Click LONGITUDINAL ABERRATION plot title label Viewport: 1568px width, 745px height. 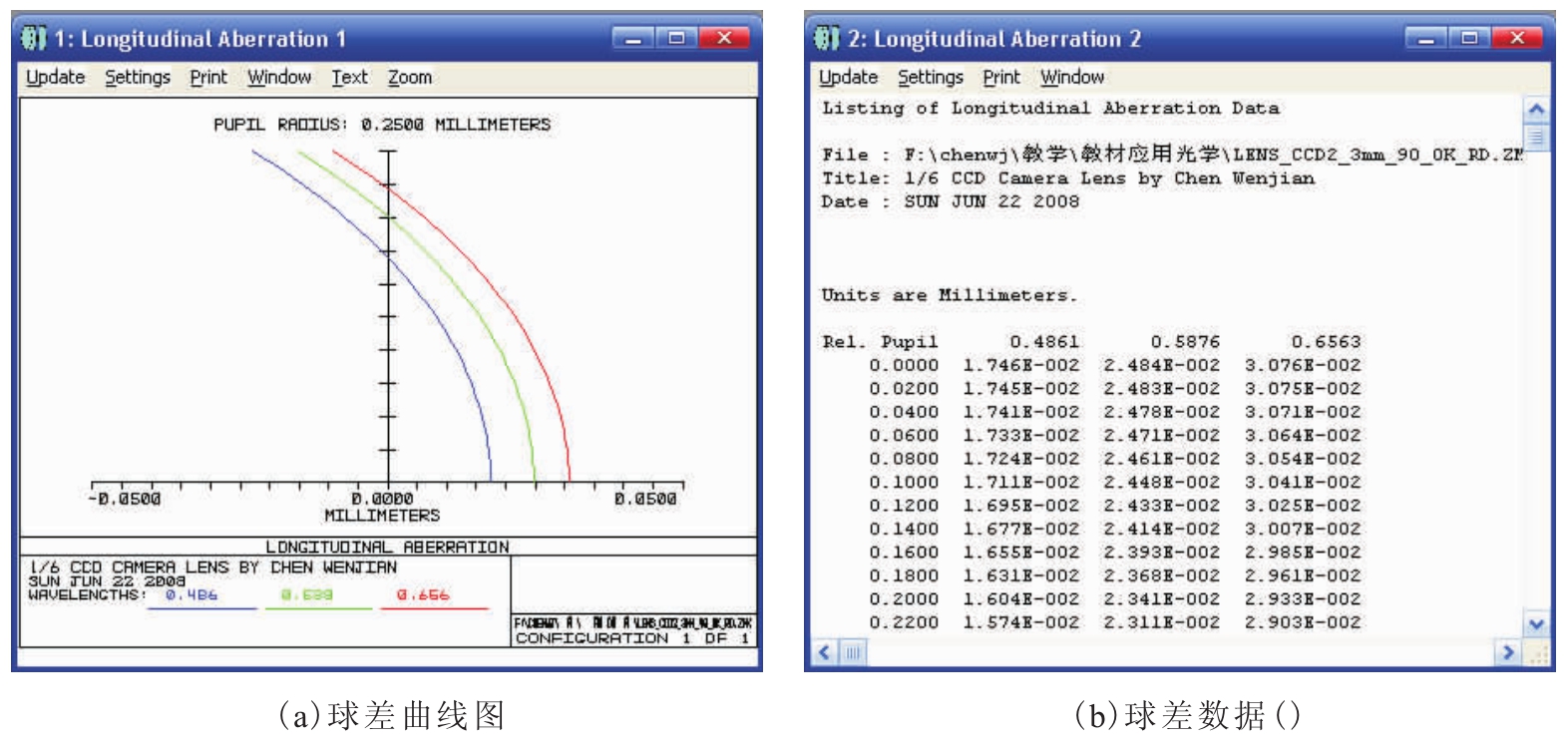pyautogui.click(x=387, y=547)
